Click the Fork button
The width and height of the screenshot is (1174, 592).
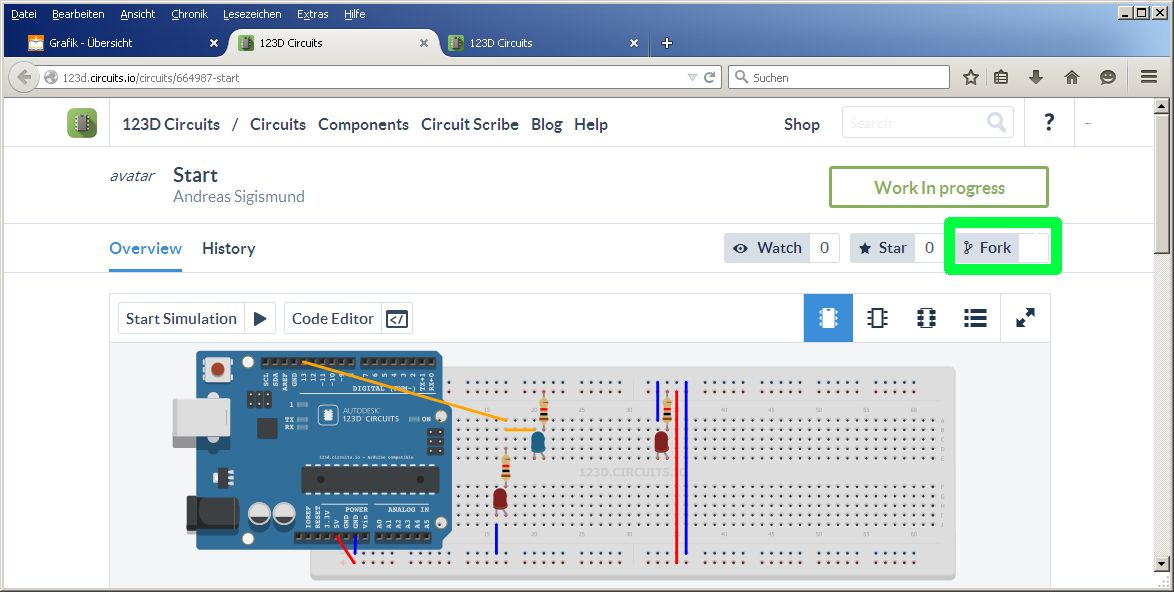click(x=987, y=248)
